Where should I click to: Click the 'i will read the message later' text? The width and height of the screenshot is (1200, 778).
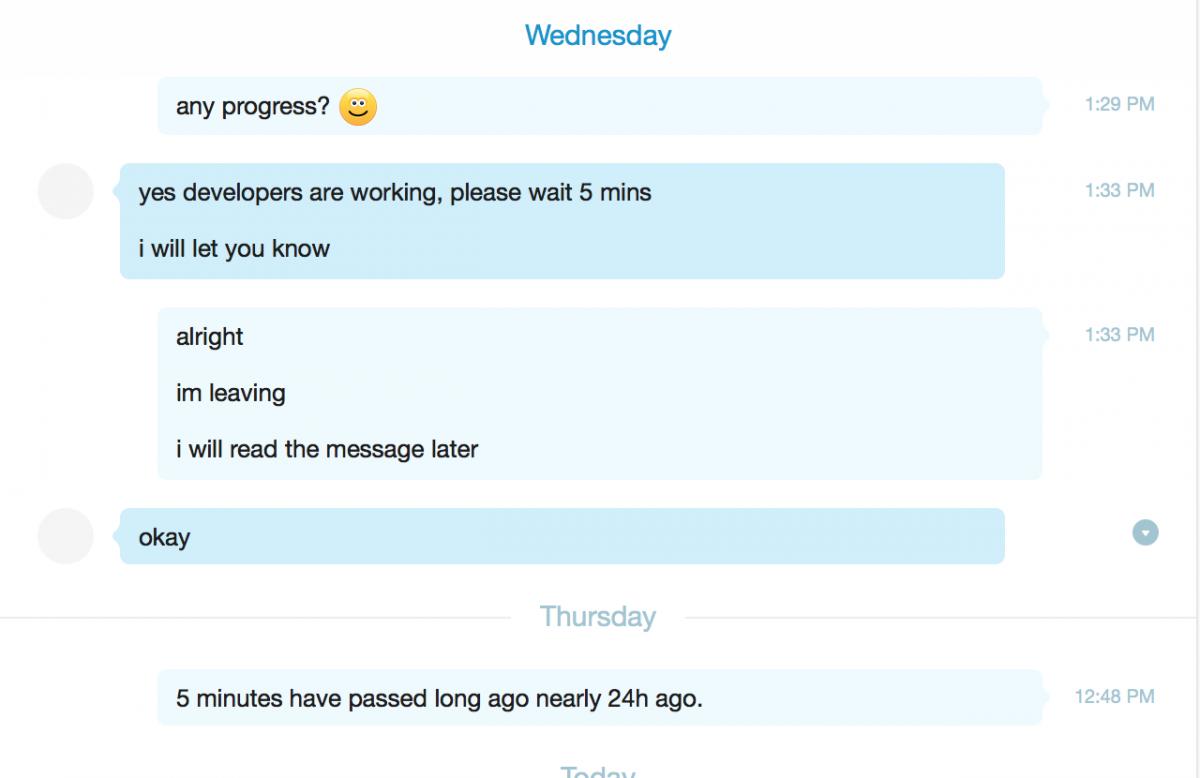327,449
